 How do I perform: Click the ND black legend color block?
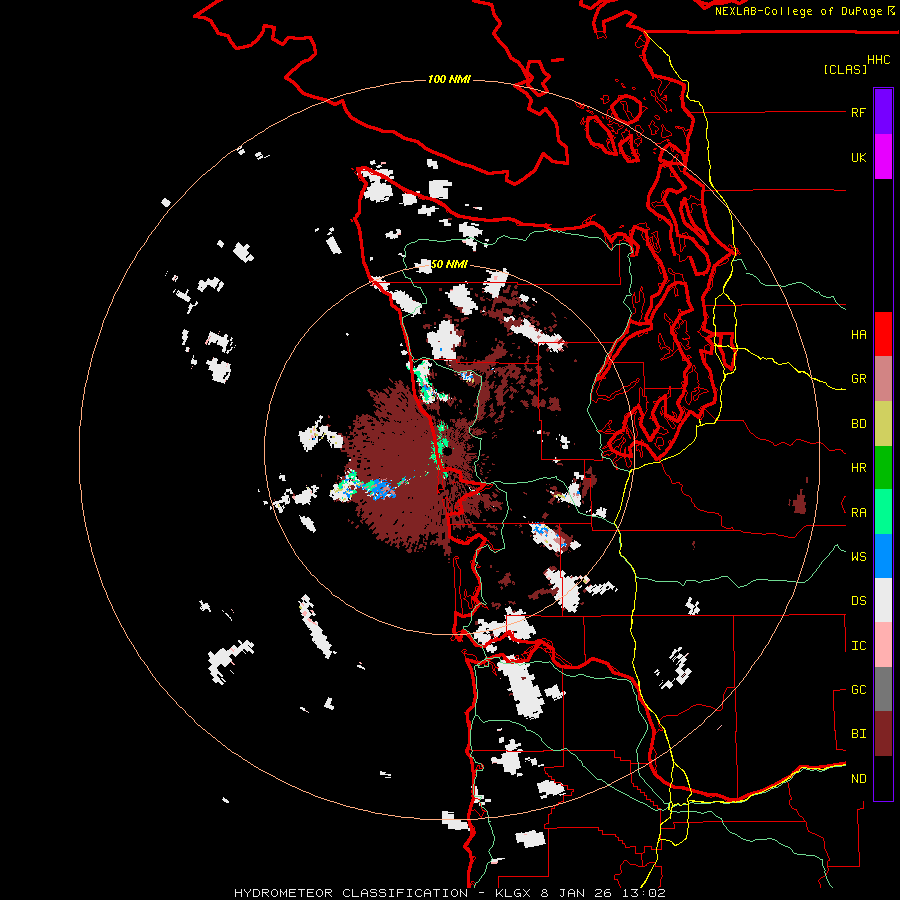(883, 778)
